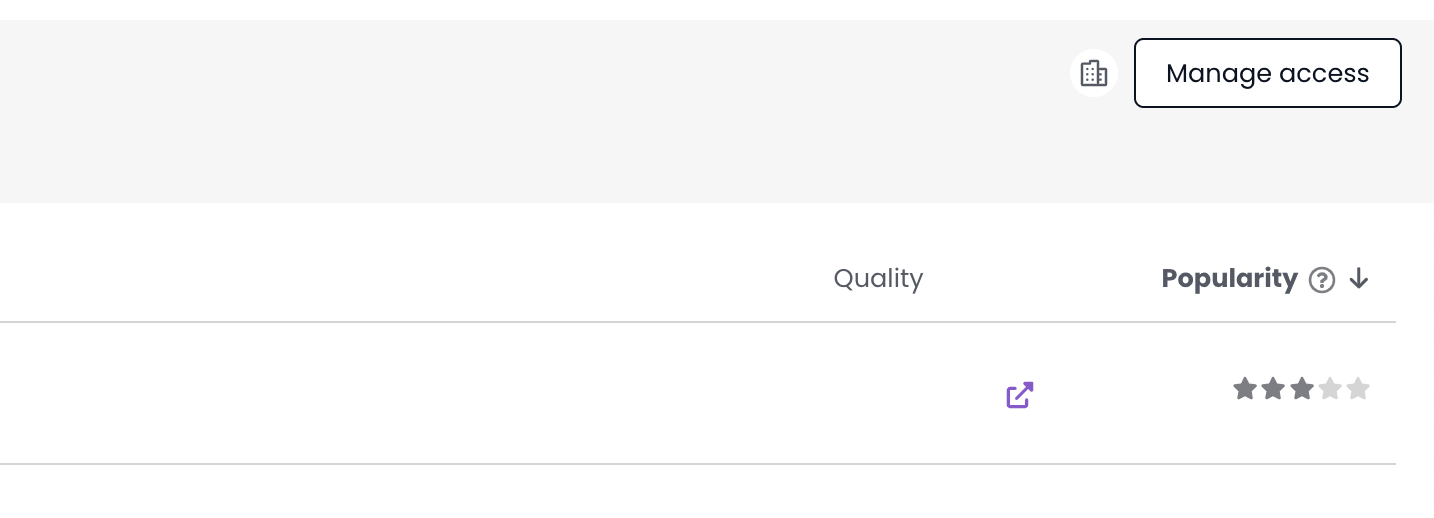Click the Popularity help question mark icon
The height and width of the screenshot is (518, 1434).
click(x=1322, y=280)
